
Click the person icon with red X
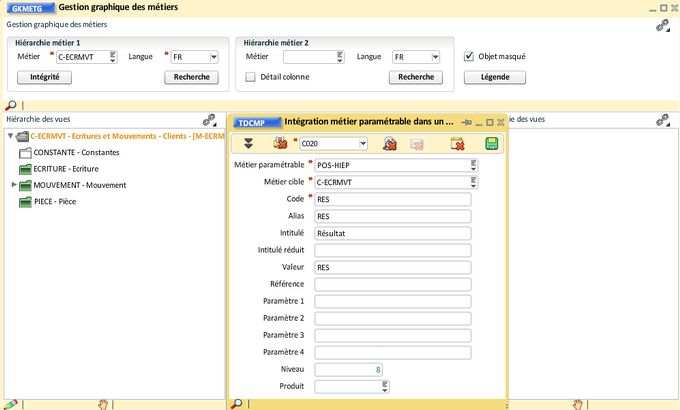[x=390, y=144]
